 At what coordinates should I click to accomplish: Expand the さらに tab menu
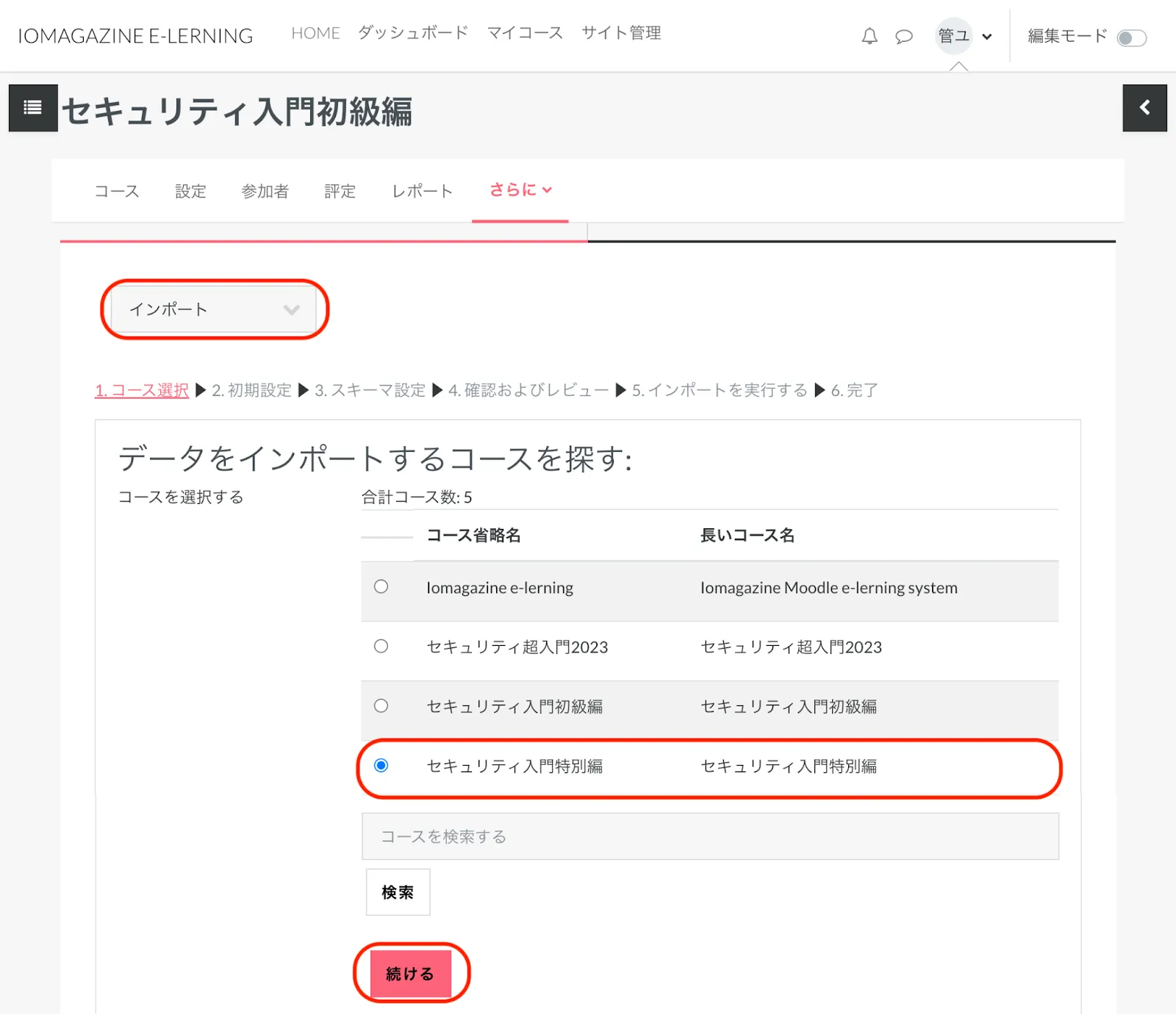(x=520, y=190)
